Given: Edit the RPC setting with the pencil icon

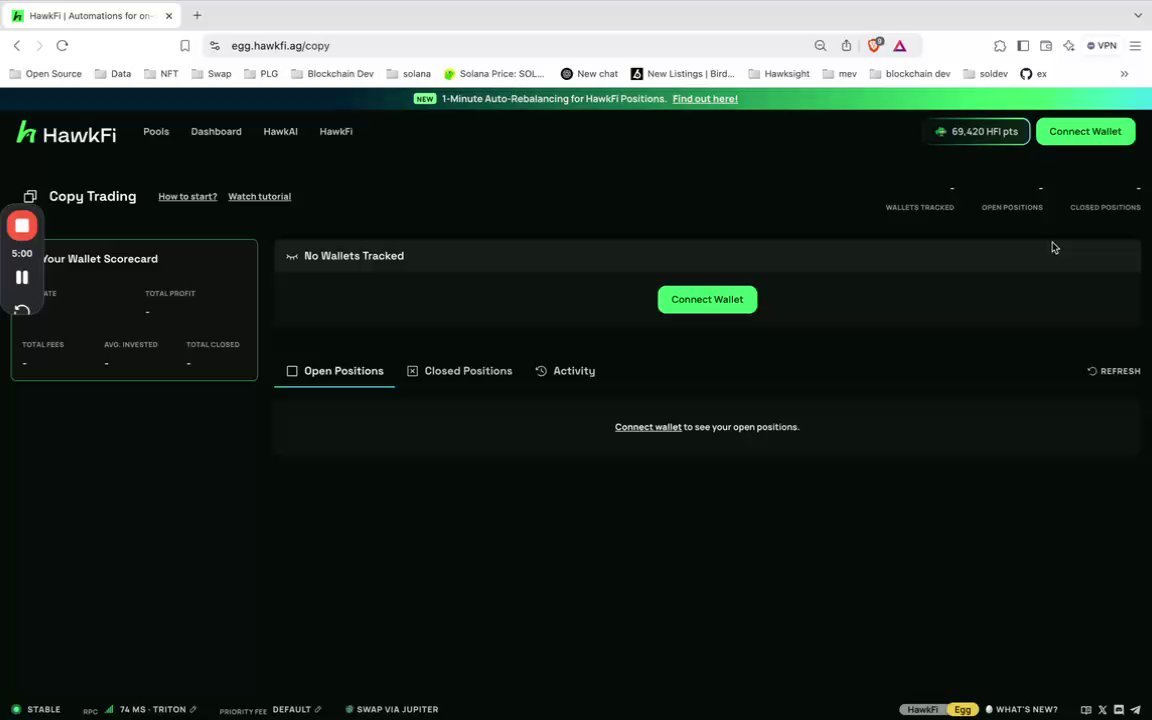Looking at the screenshot, I should [193, 710].
